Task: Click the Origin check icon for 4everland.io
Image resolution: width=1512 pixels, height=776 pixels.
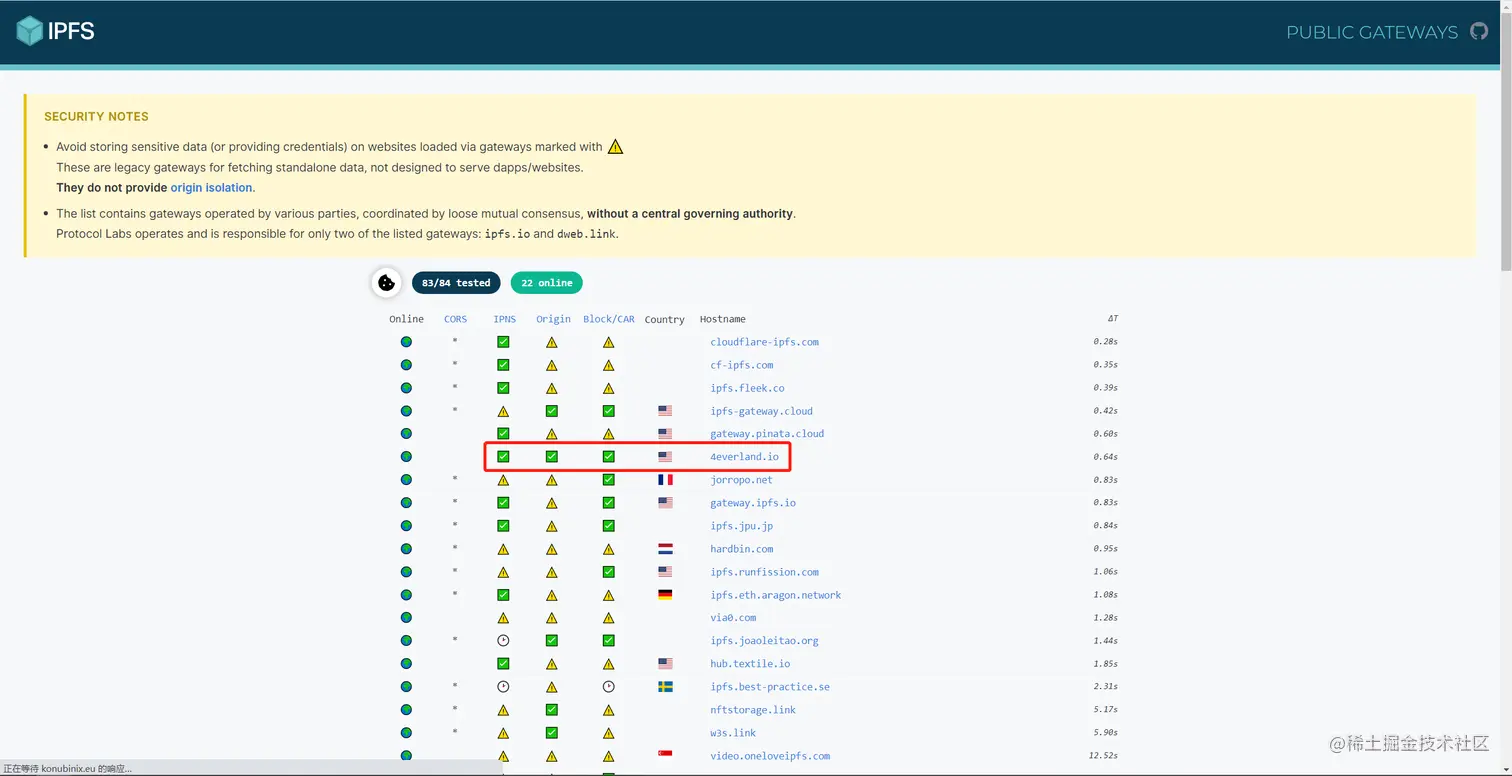Action: coord(552,457)
